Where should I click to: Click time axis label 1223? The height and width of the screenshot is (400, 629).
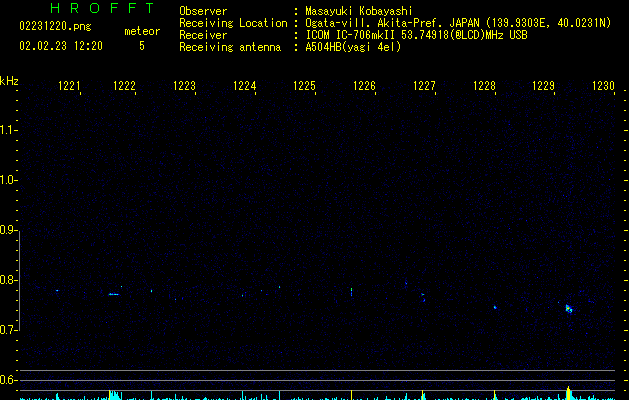184,85
